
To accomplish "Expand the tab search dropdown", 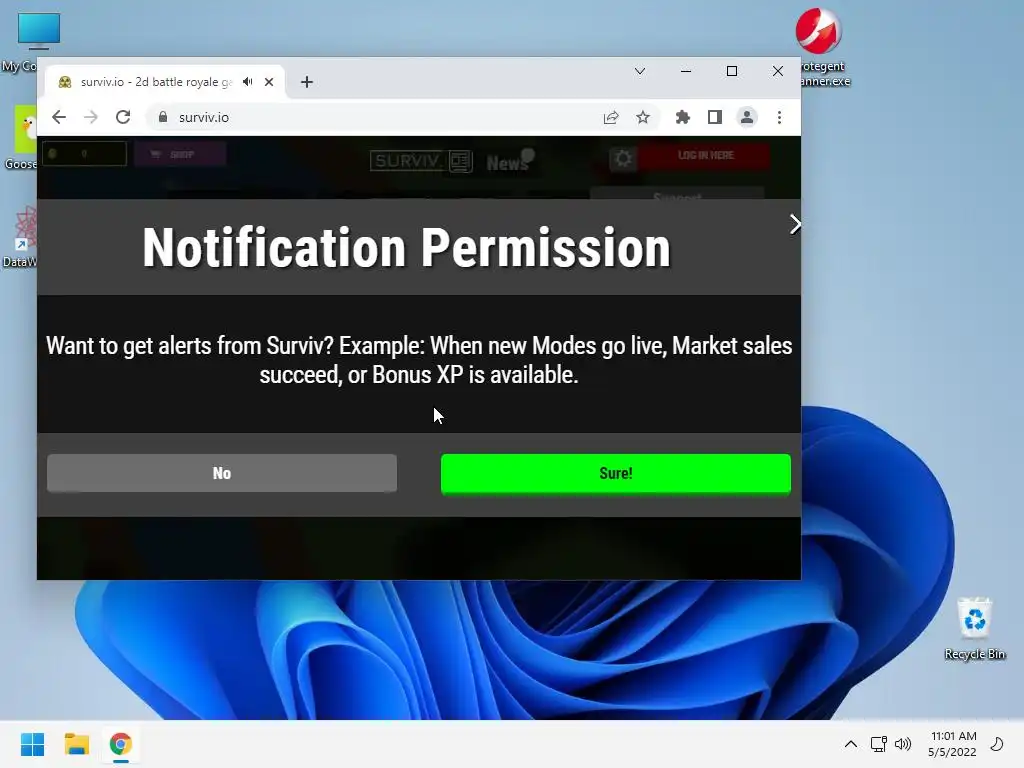I will coord(640,71).
